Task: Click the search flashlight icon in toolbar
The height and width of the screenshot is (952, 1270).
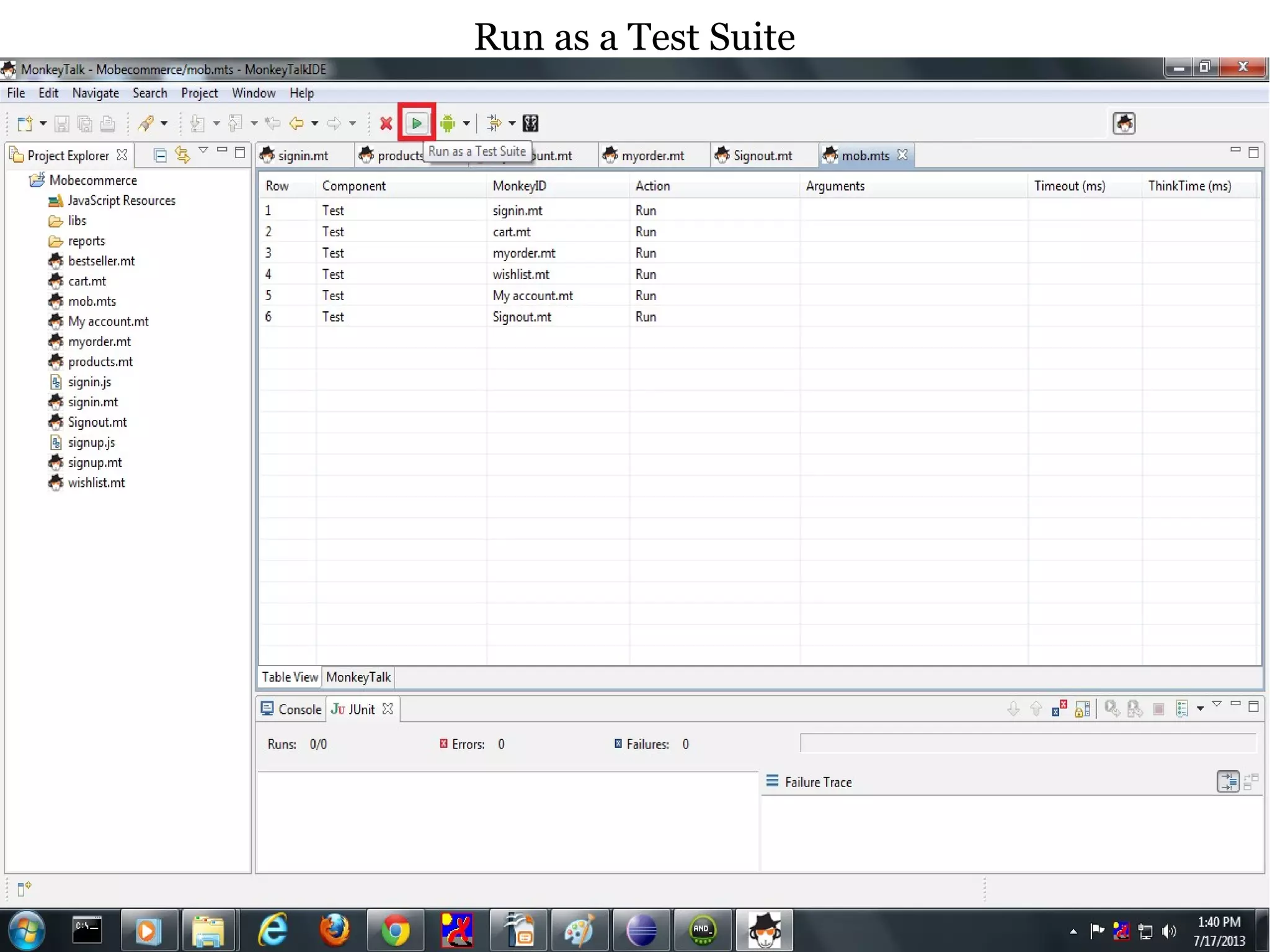Action: [x=146, y=123]
